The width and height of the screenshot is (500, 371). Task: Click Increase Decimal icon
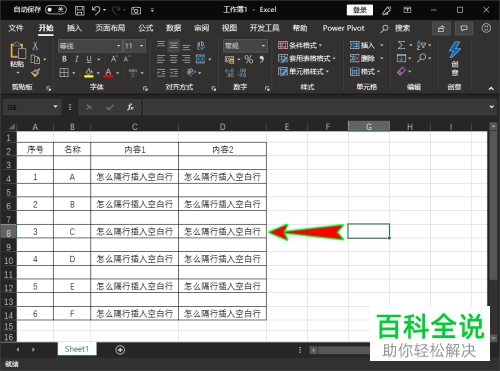coord(229,73)
